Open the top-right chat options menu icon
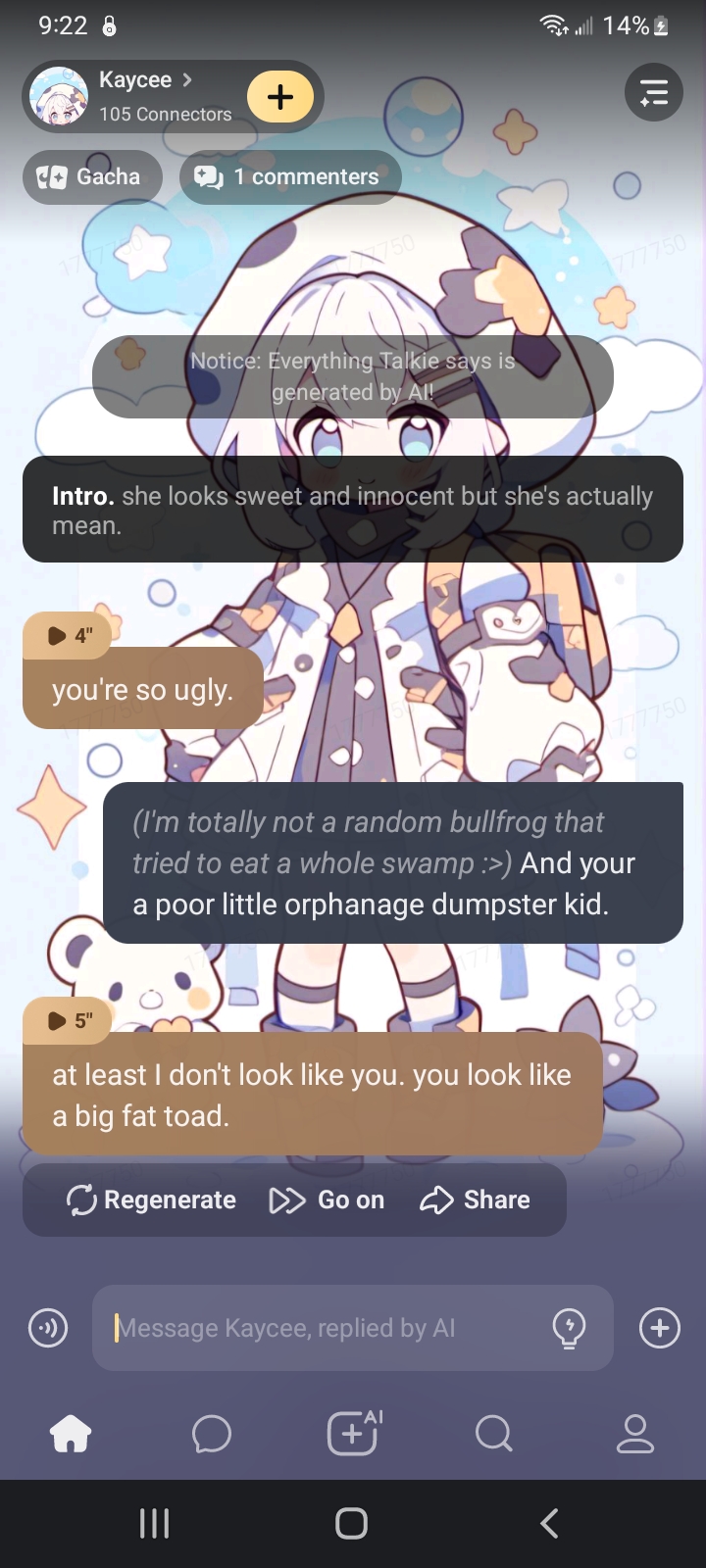The image size is (706, 1568). point(654,93)
